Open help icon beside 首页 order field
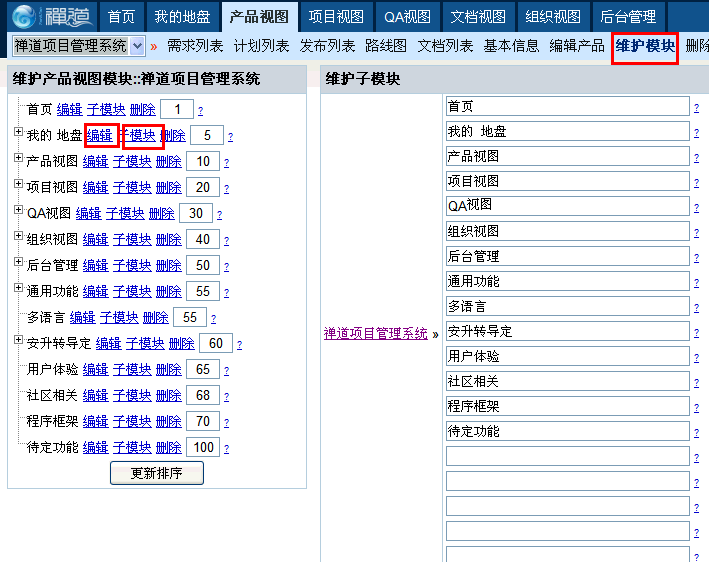Screen dimensions: 709x562 (200, 111)
